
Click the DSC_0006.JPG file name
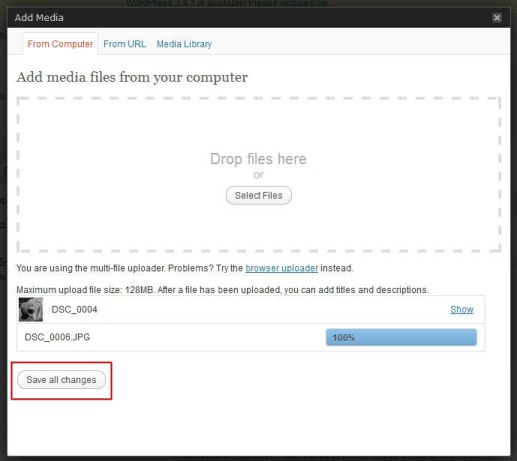point(57,337)
